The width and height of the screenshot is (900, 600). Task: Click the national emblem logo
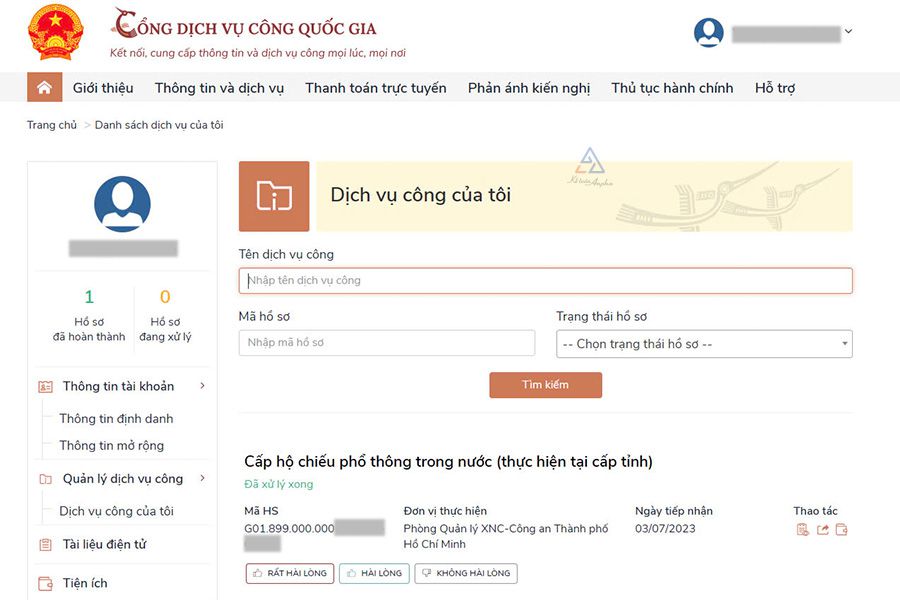tap(56, 32)
